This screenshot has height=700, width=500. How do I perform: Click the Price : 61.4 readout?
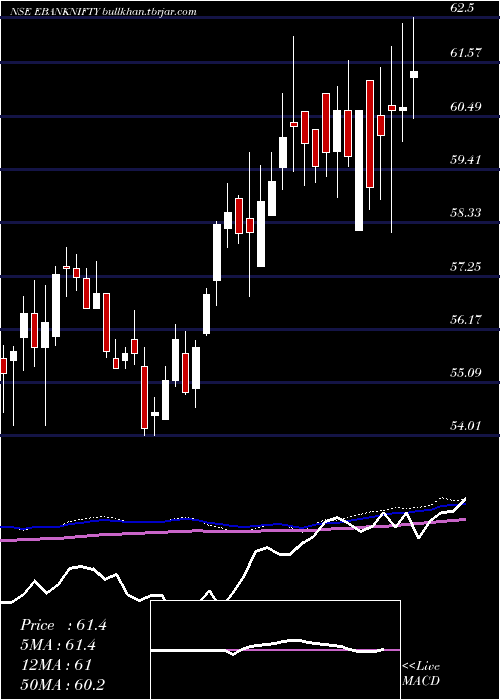63,625
